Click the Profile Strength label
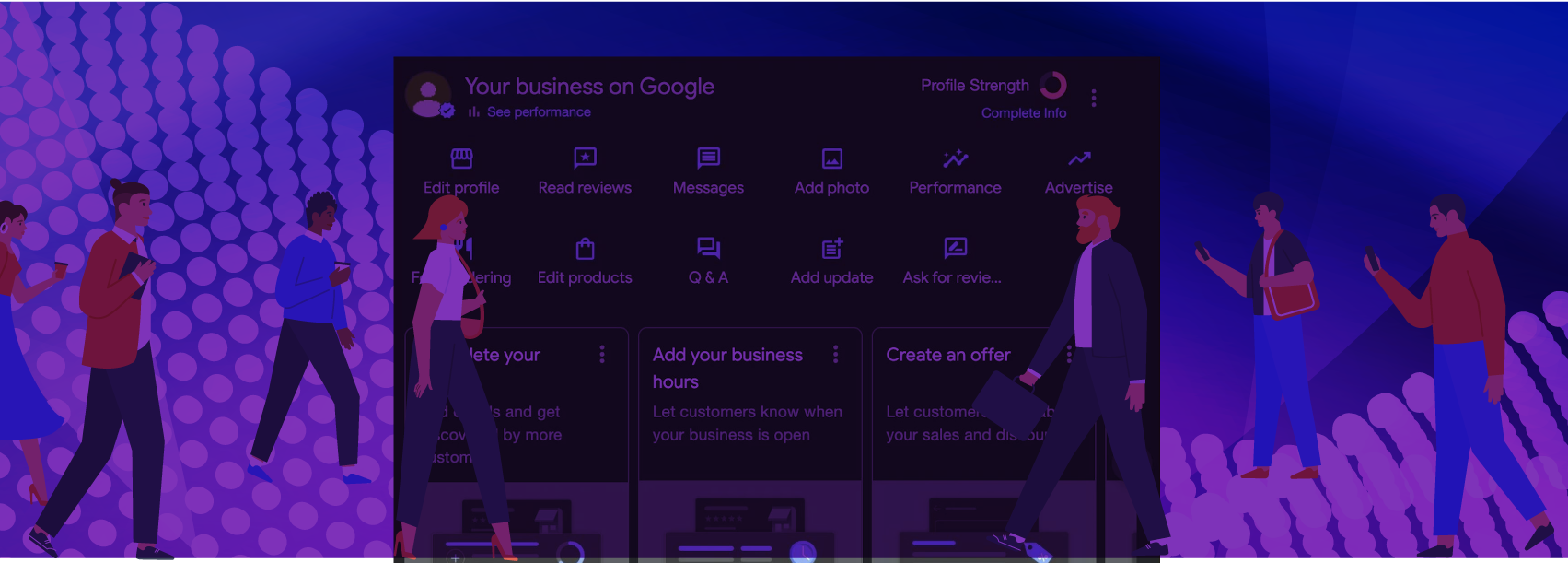 [975, 86]
